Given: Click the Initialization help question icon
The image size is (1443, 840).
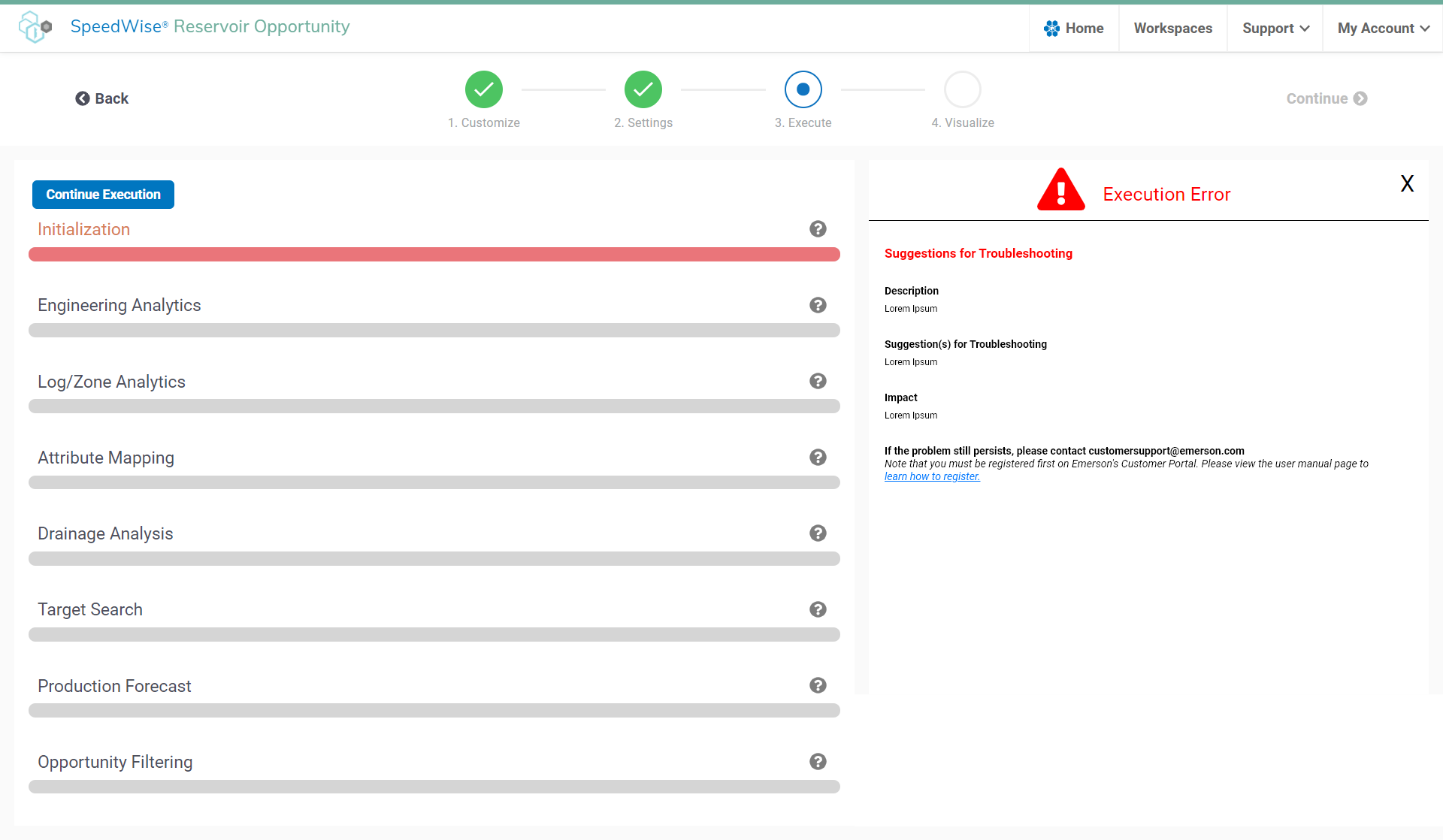Looking at the screenshot, I should [818, 229].
